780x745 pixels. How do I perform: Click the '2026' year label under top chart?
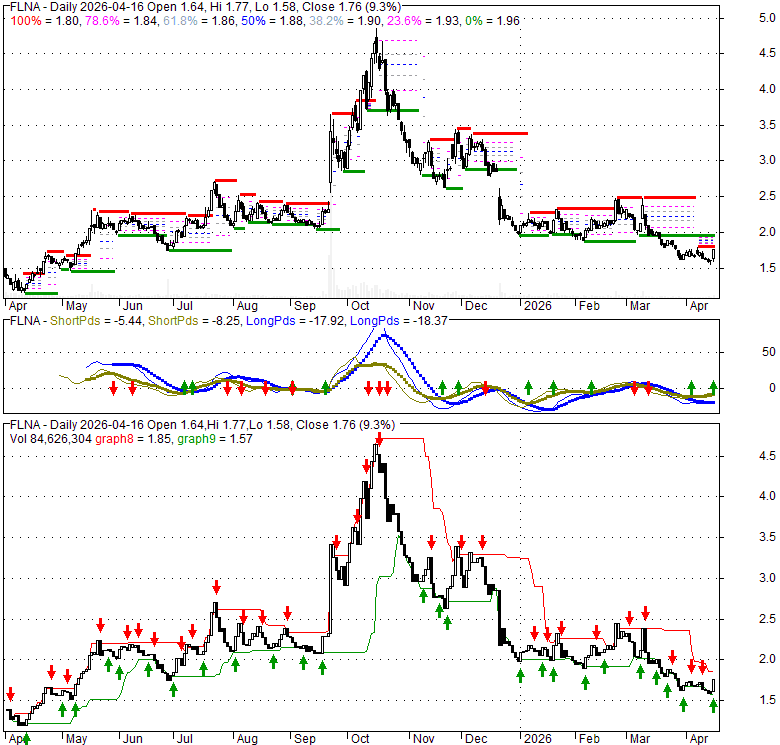pyautogui.click(x=538, y=306)
